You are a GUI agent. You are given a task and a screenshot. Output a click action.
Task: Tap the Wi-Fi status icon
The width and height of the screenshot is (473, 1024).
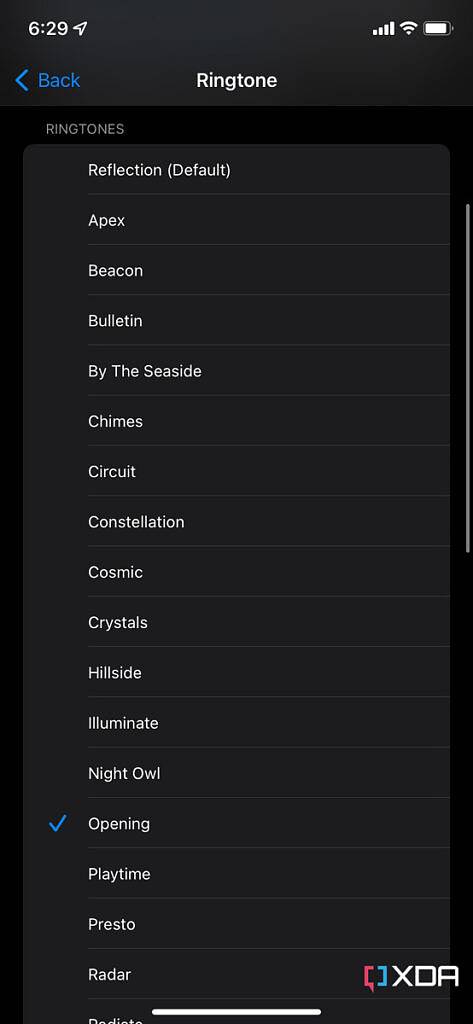pos(409,28)
